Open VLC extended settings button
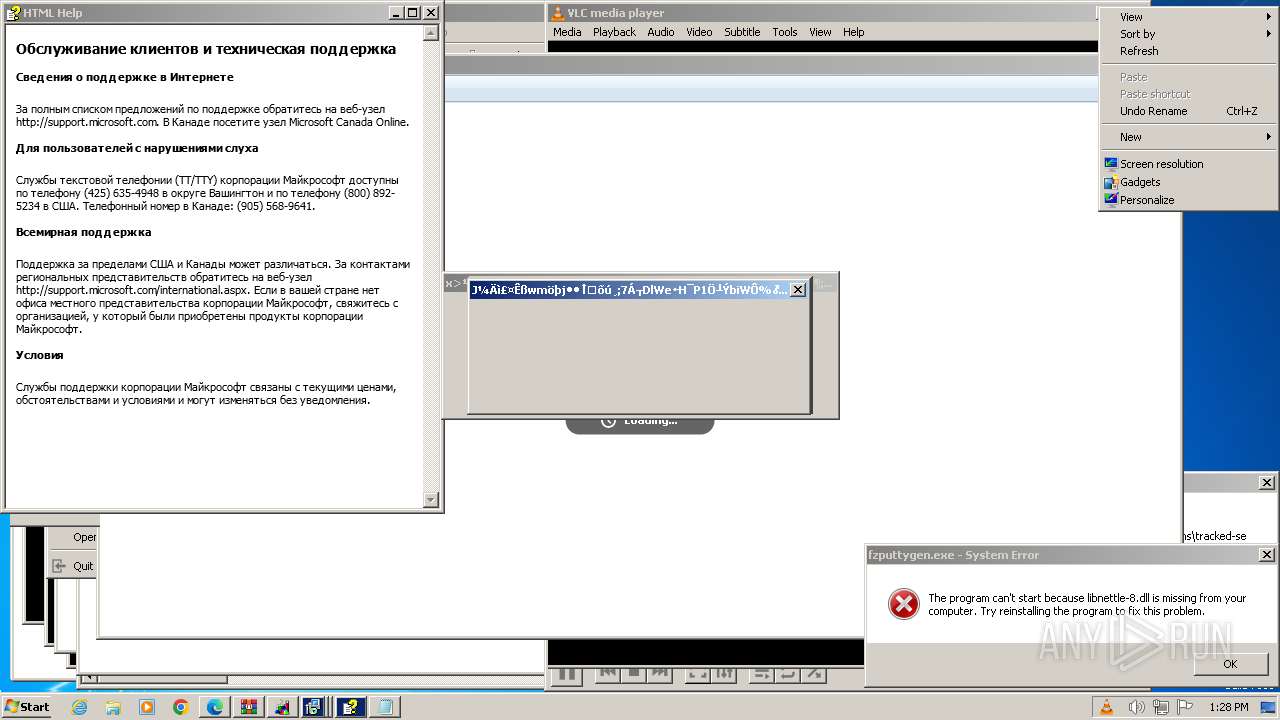The height and width of the screenshot is (720, 1280). 724,674
